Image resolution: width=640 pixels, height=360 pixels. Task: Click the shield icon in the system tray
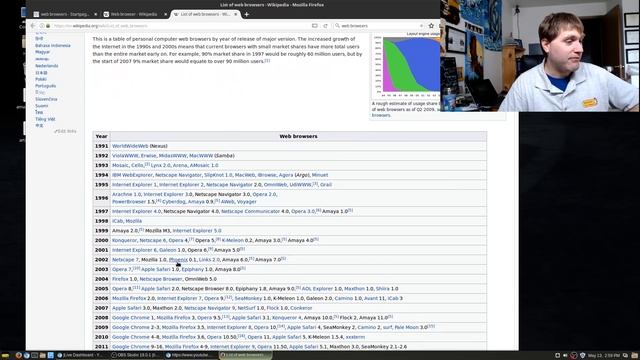pyautogui.click(x=582, y=356)
